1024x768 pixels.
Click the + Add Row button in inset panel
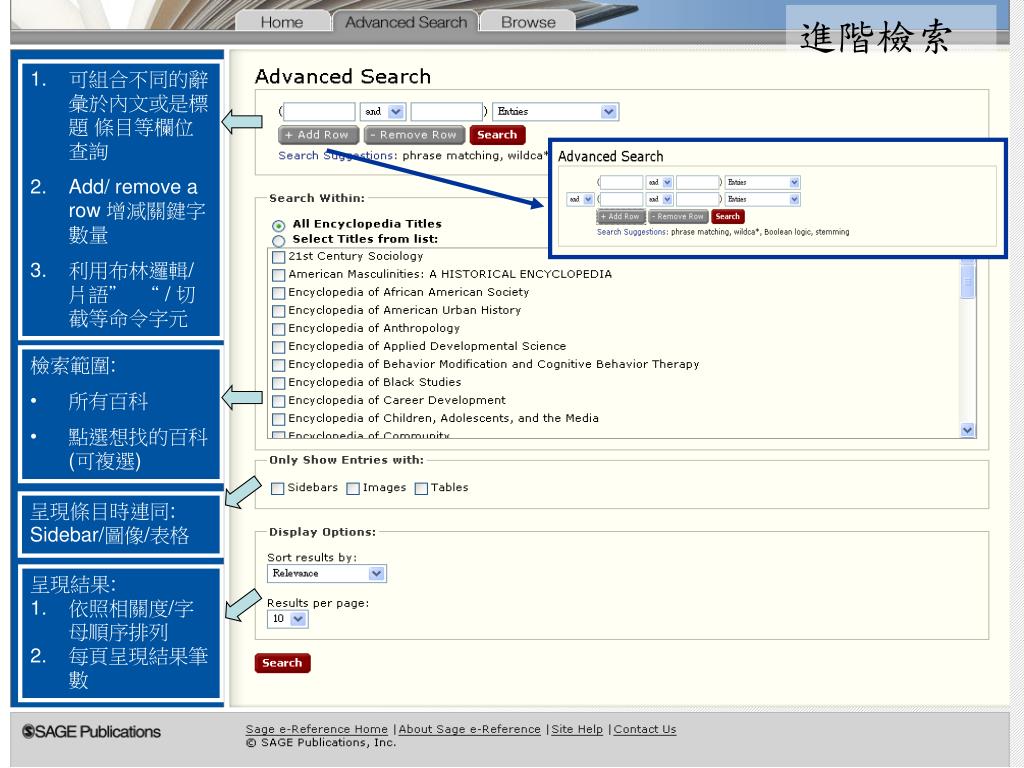(620, 216)
